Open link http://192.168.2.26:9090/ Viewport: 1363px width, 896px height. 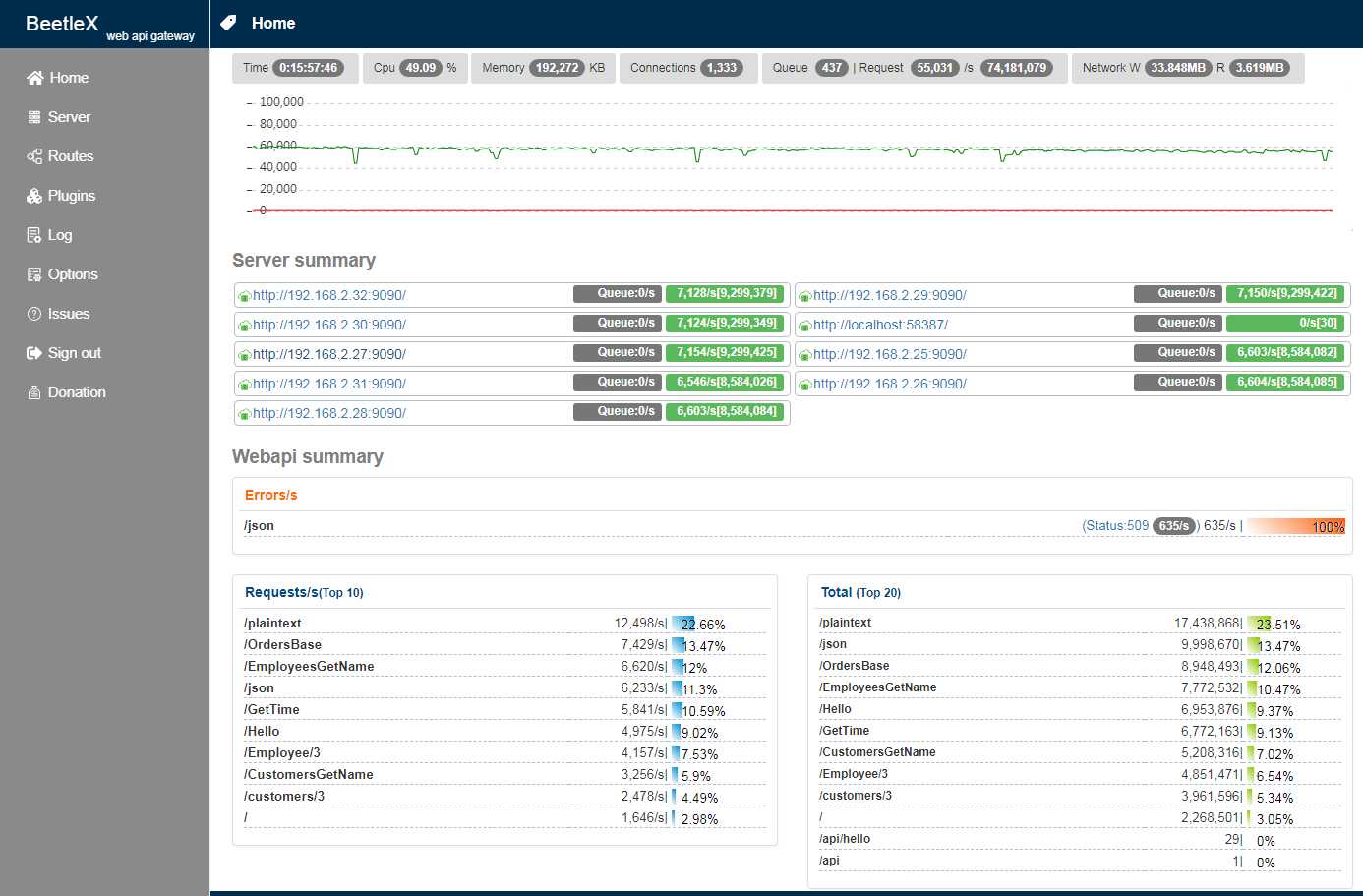click(x=889, y=384)
